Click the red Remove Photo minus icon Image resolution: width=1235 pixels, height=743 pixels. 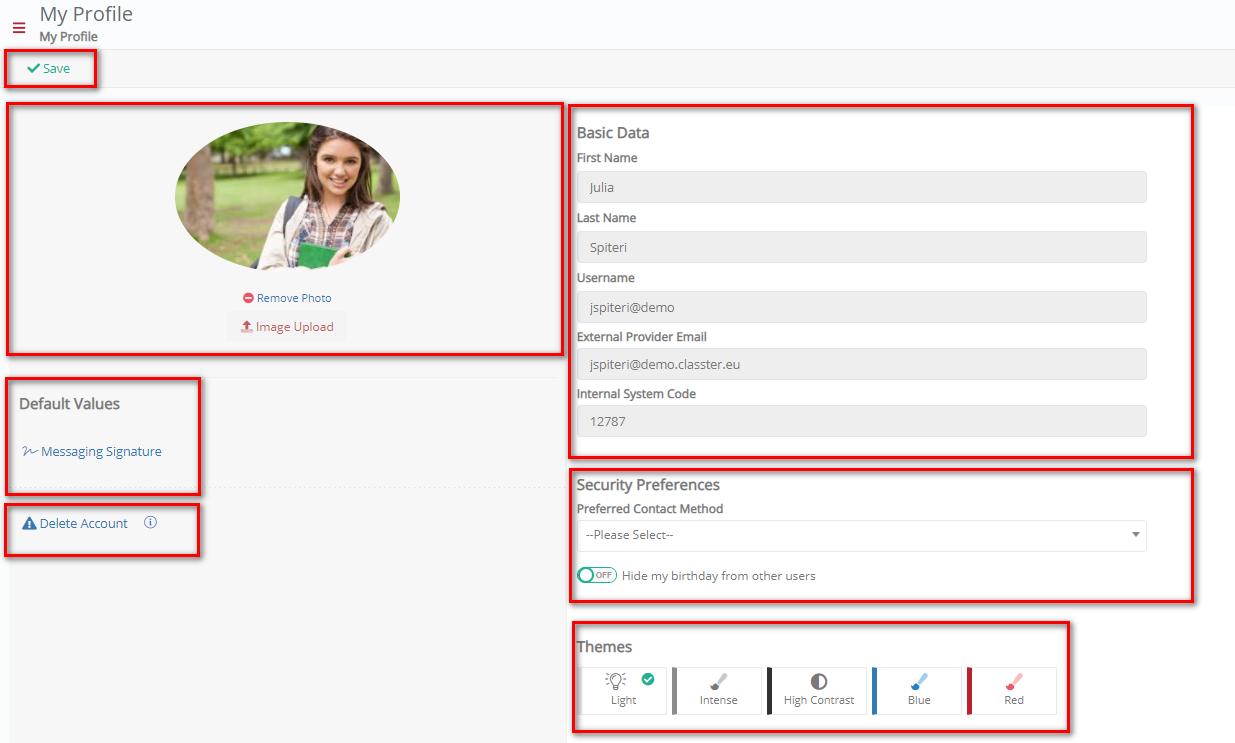248,298
